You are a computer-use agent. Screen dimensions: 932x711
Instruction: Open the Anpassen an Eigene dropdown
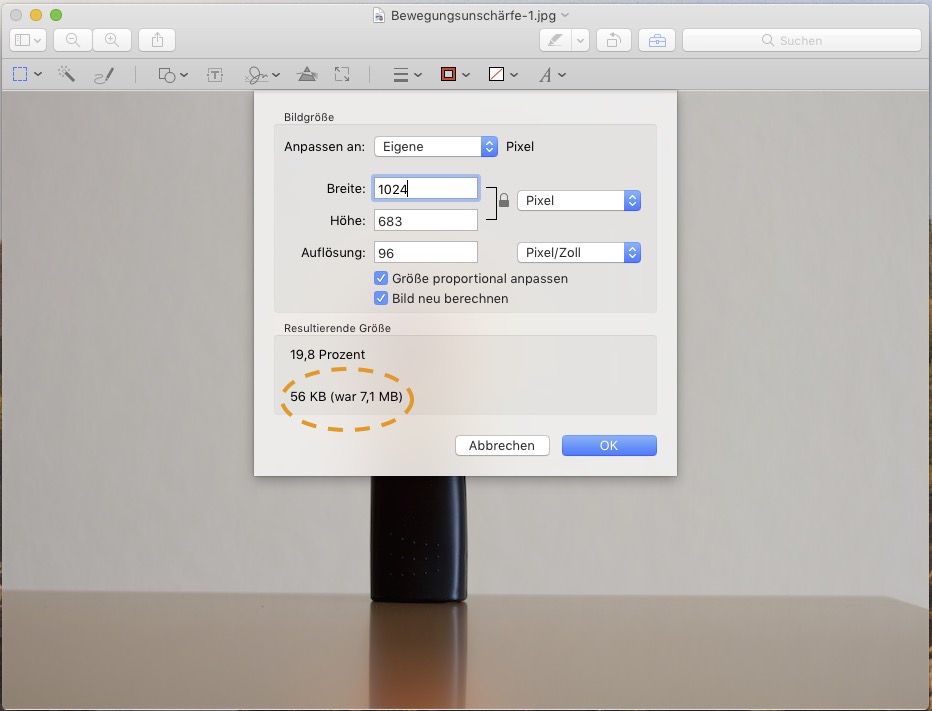tap(436, 146)
